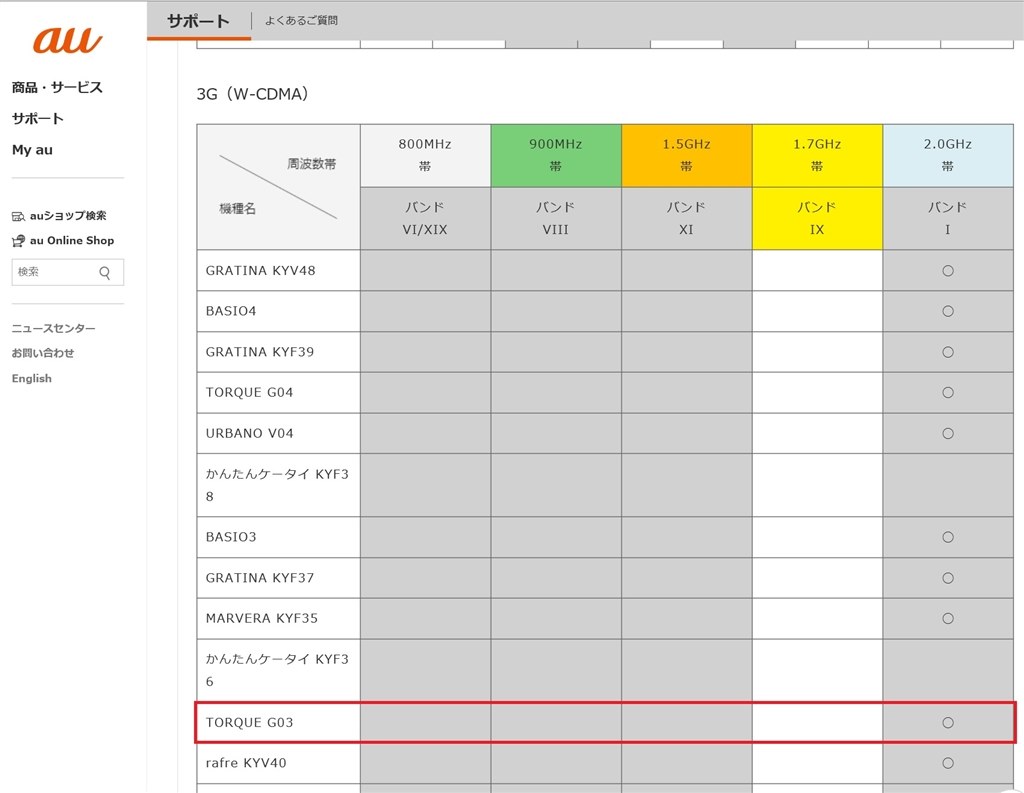Viewport: 1024px width, 793px height.
Task: Select the GRATINA KYV48 row name
Action: 261,270
